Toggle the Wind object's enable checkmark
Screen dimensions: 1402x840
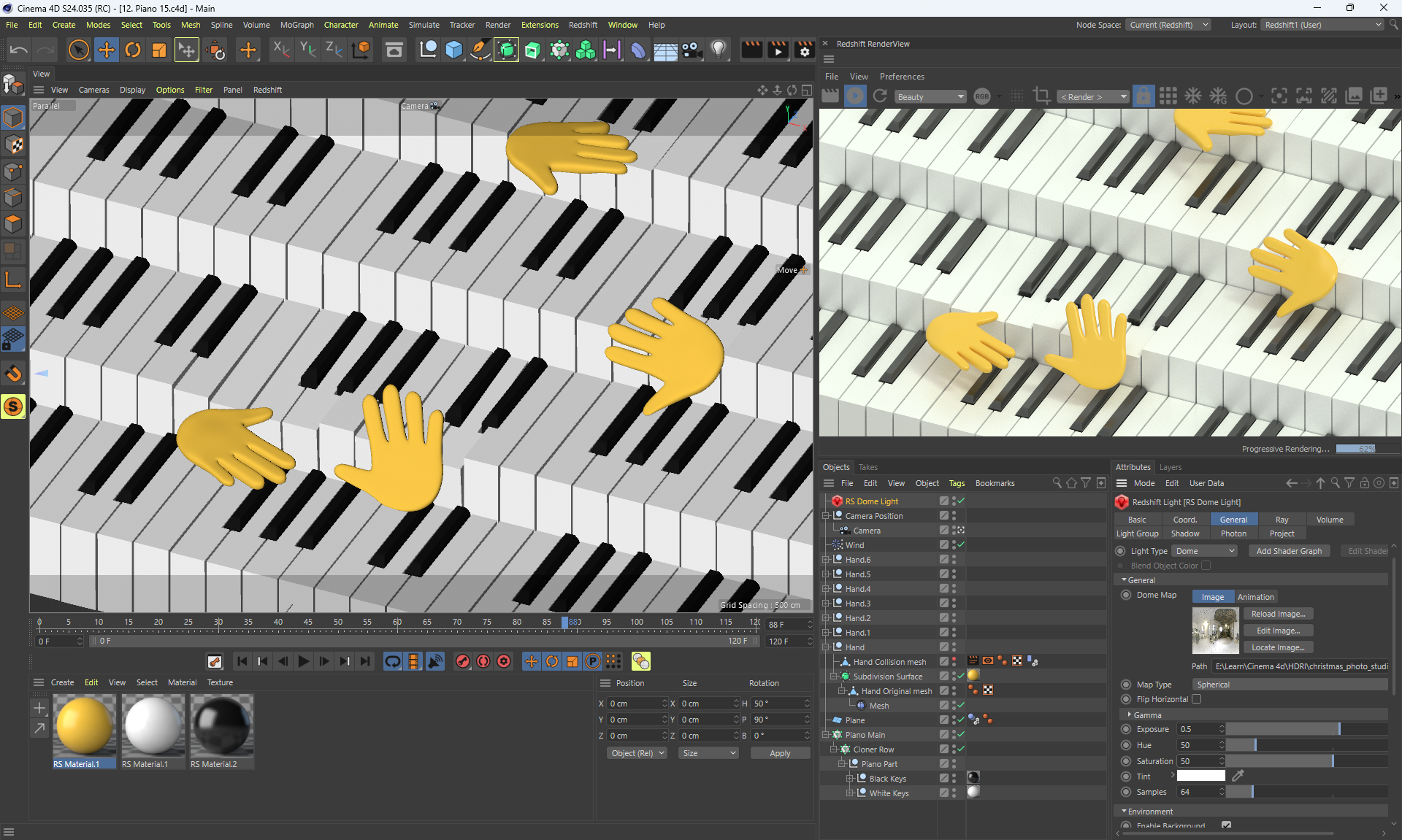[961, 545]
